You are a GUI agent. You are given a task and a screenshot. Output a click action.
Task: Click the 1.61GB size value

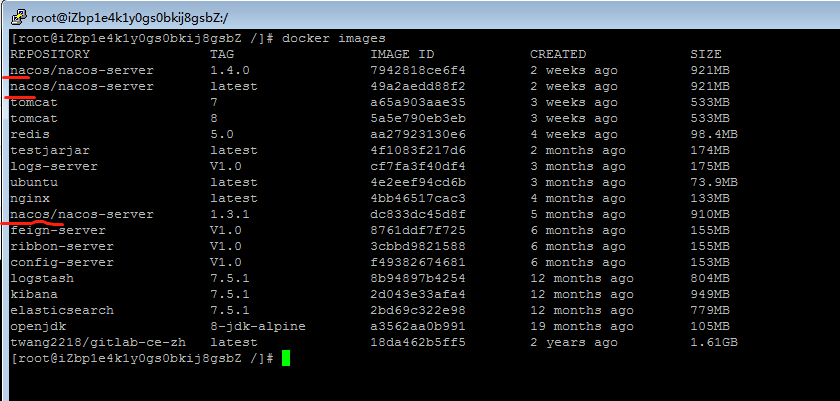coord(714,342)
